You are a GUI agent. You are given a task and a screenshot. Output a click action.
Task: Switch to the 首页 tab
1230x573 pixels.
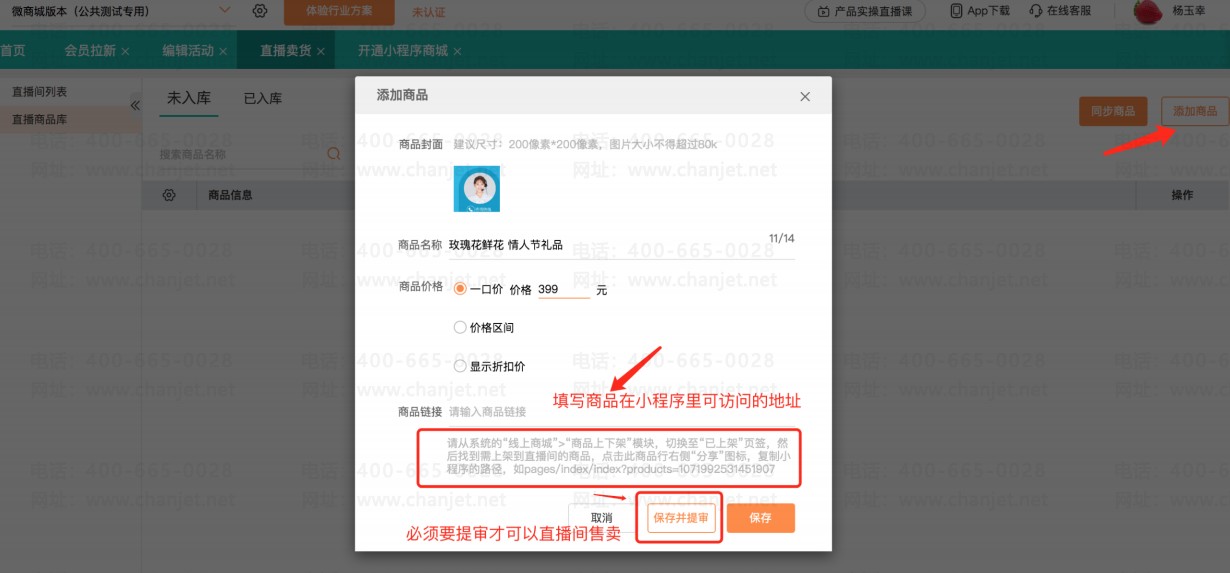coord(13,50)
